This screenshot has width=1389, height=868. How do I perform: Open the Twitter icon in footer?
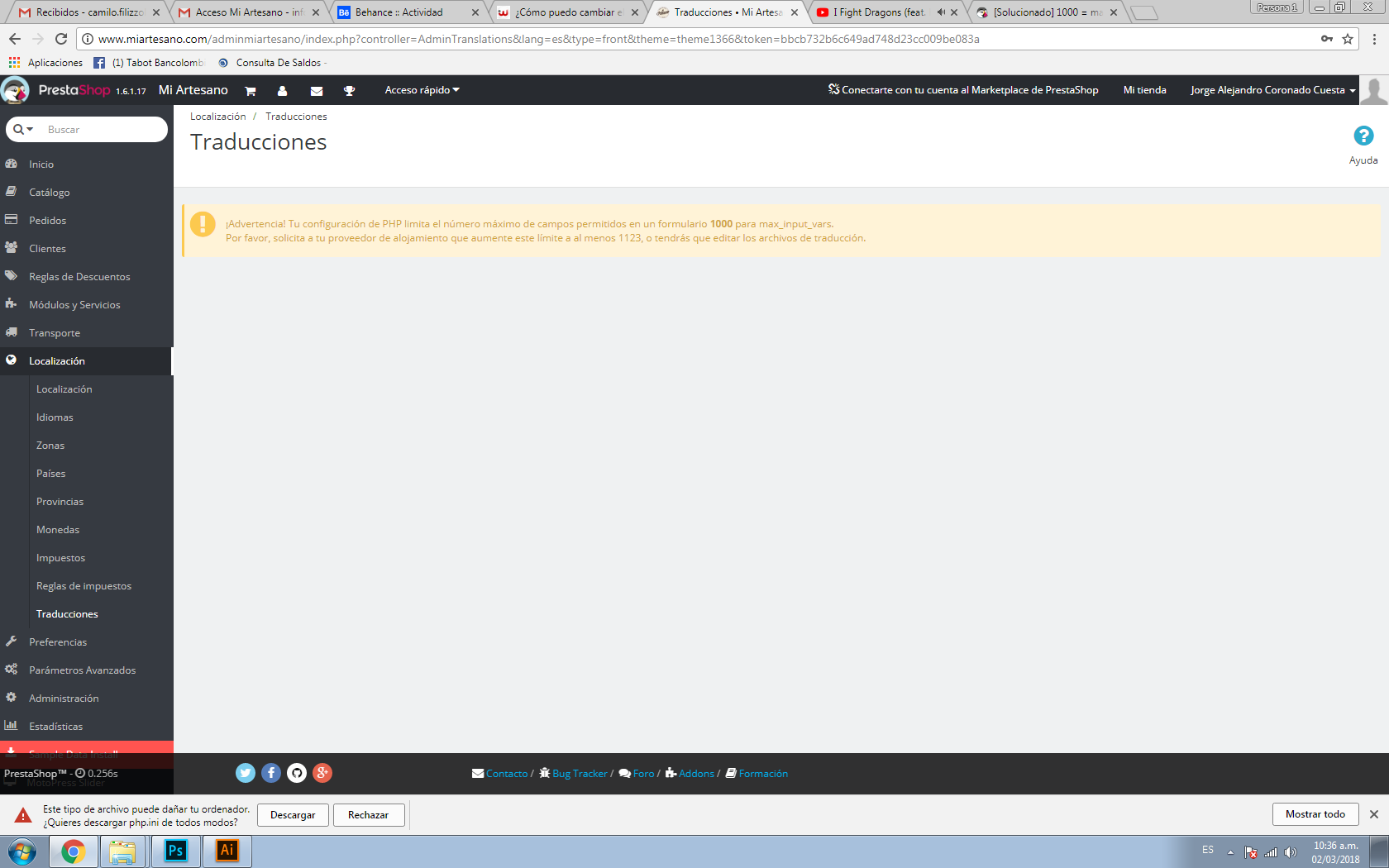click(x=246, y=773)
